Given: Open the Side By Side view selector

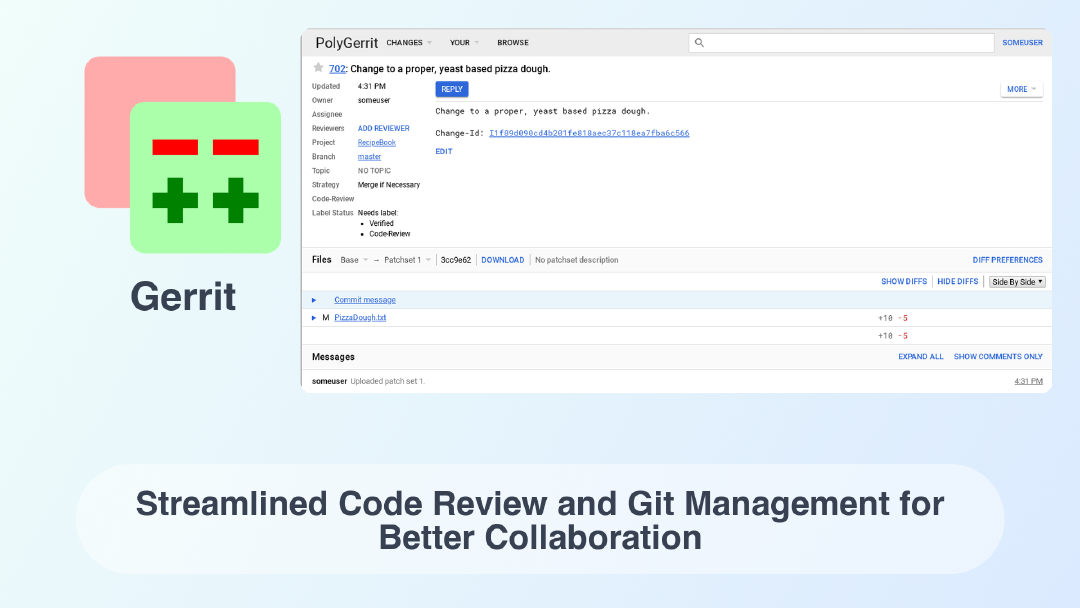Looking at the screenshot, I should tap(1016, 282).
